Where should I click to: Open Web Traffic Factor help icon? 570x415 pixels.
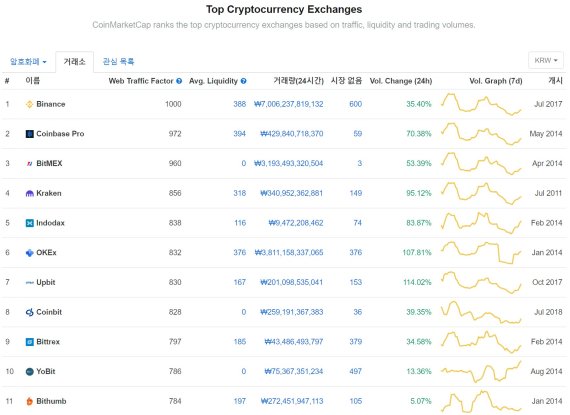[179, 81]
